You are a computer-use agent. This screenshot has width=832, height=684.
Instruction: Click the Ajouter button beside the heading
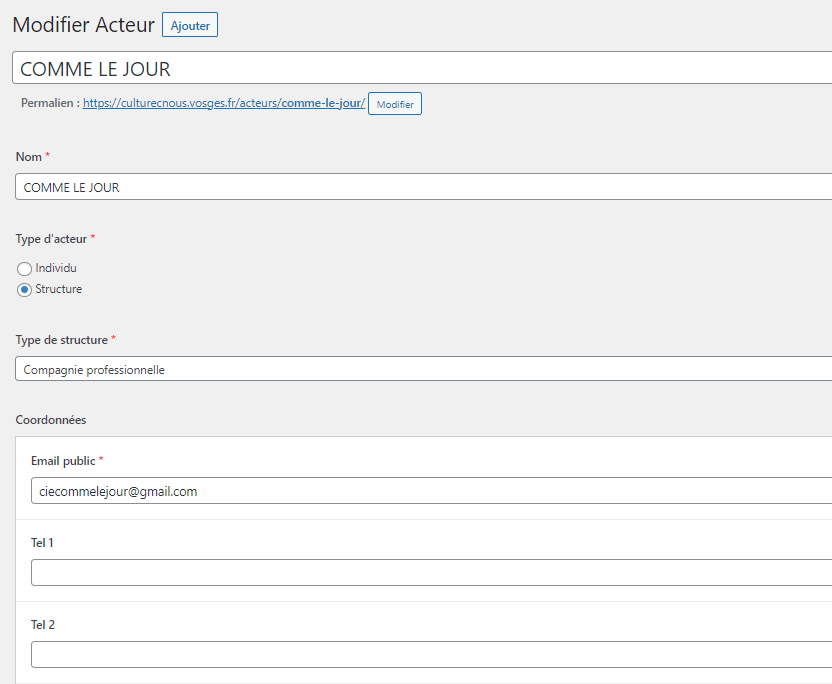tap(190, 25)
